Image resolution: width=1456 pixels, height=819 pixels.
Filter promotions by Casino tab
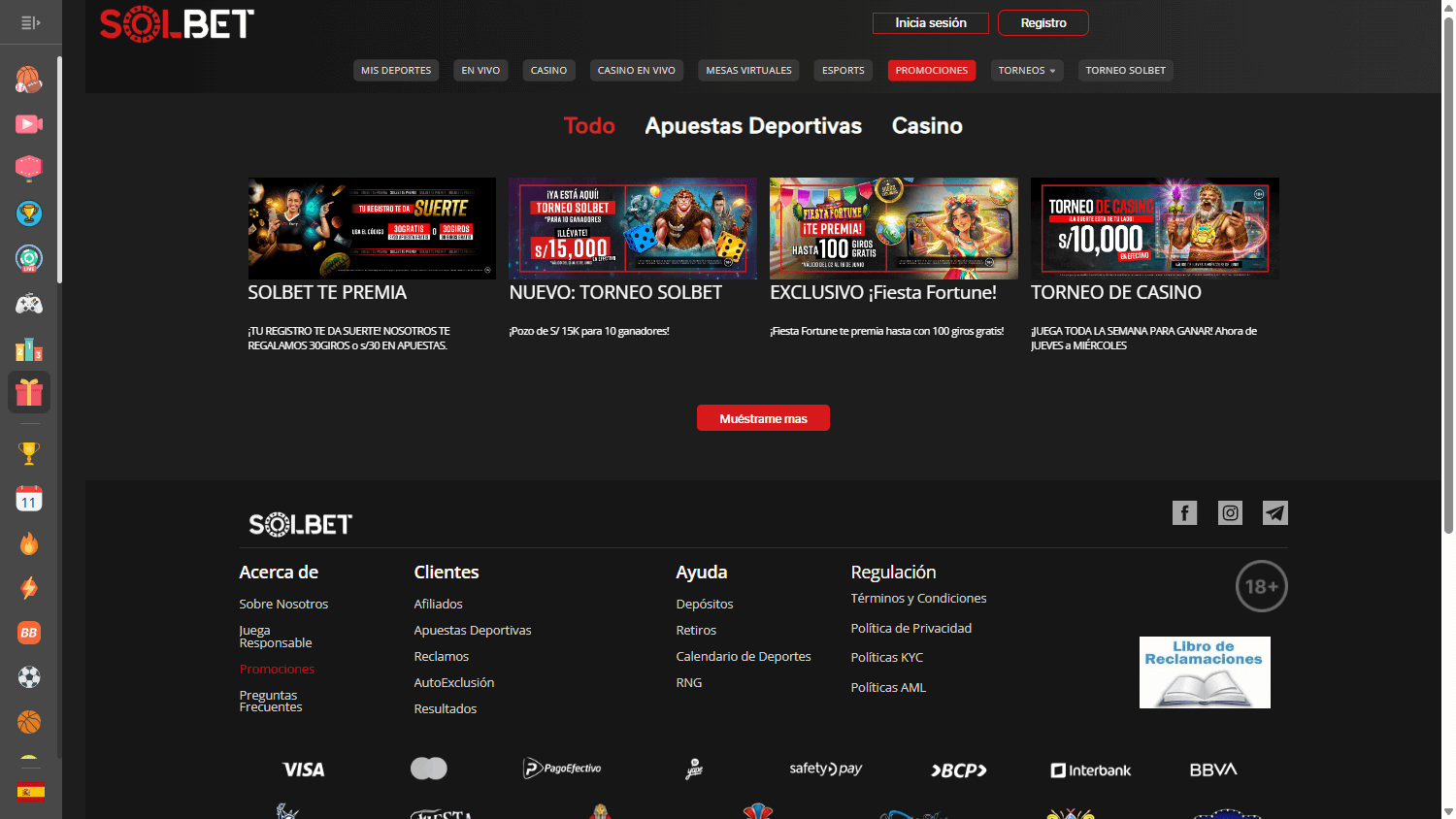(x=927, y=125)
